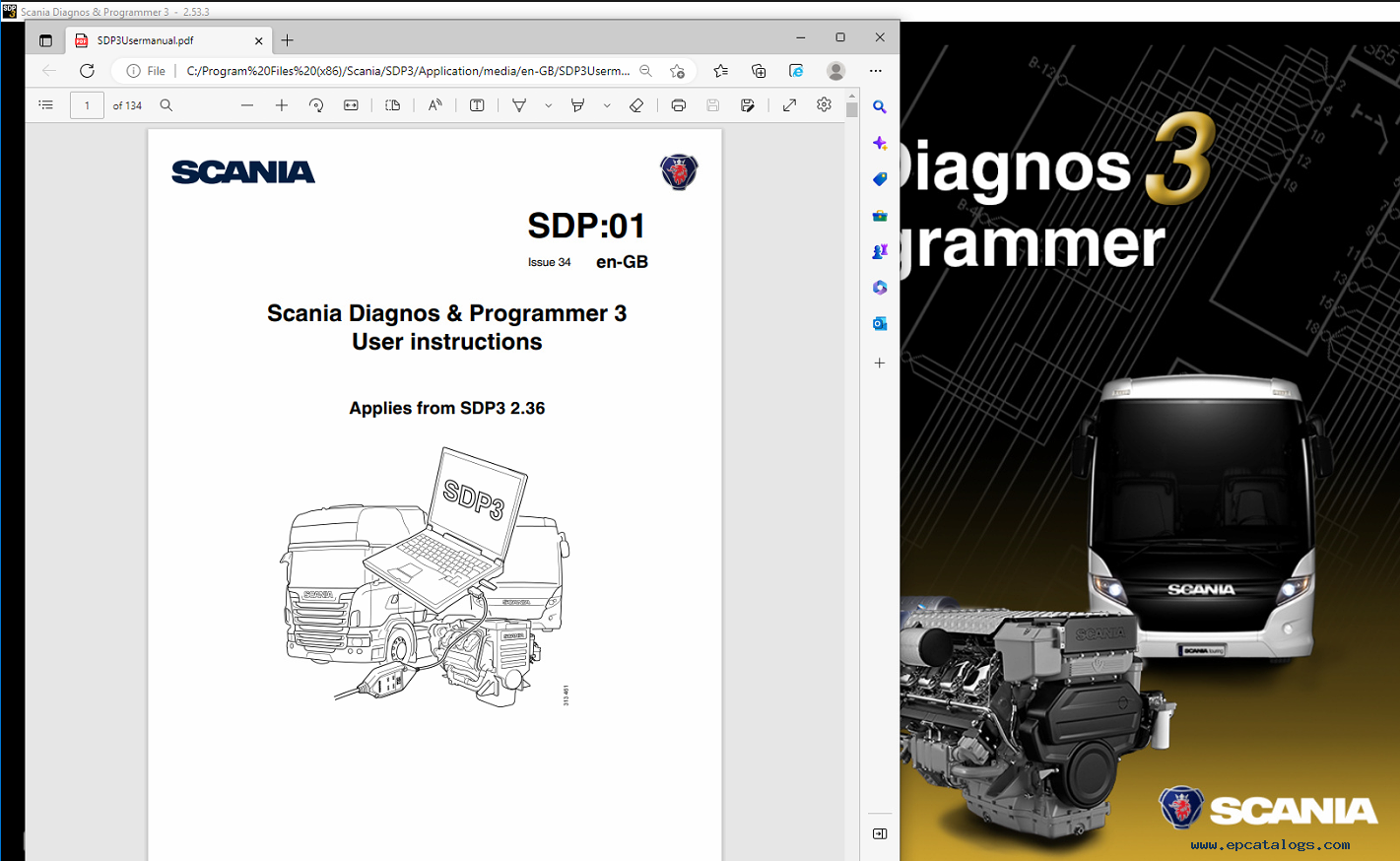This screenshot has height=861, width=1400.
Task: Refresh the browser page
Action: [x=87, y=71]
